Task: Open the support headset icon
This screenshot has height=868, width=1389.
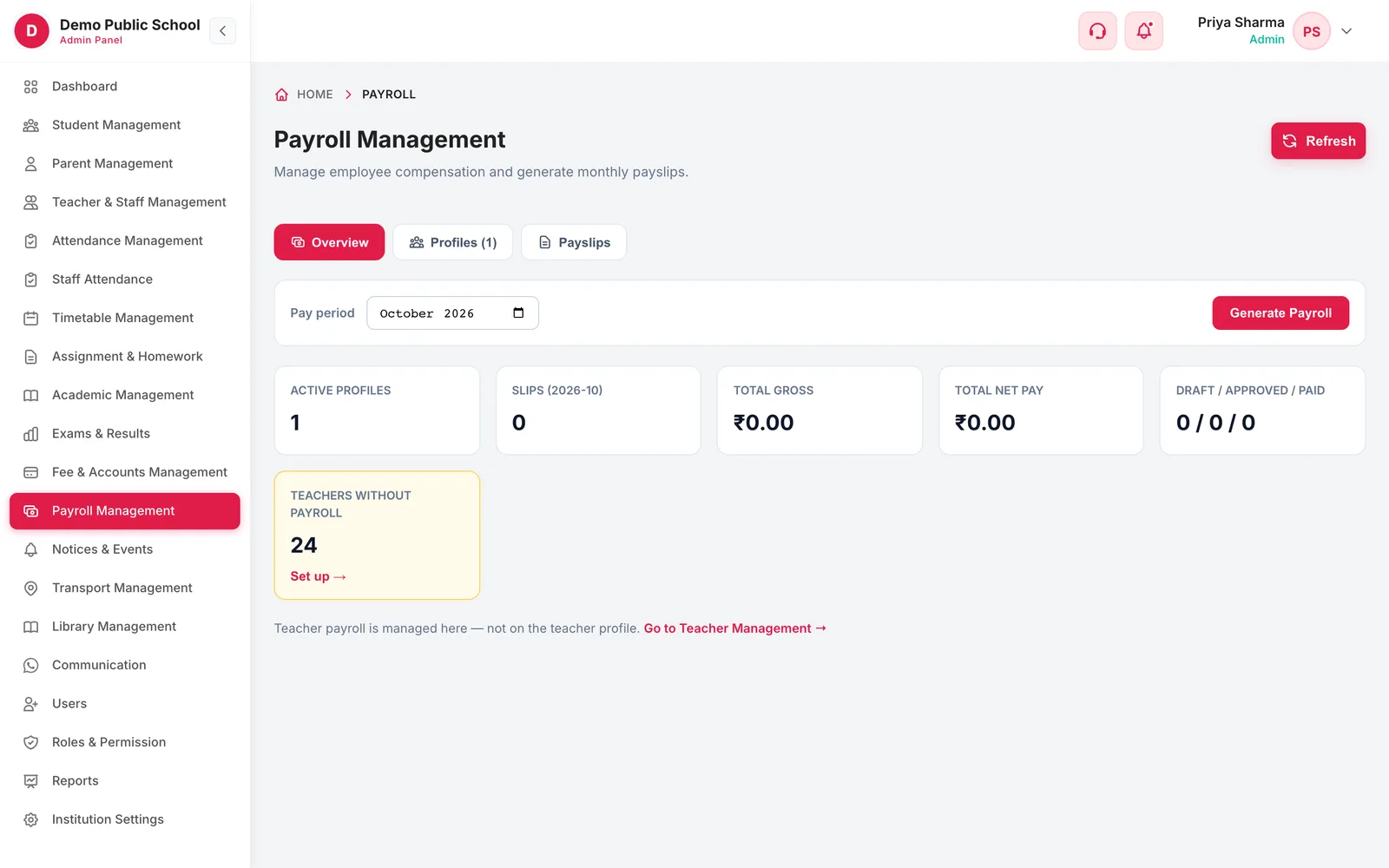Action: tap(1097, 31)
